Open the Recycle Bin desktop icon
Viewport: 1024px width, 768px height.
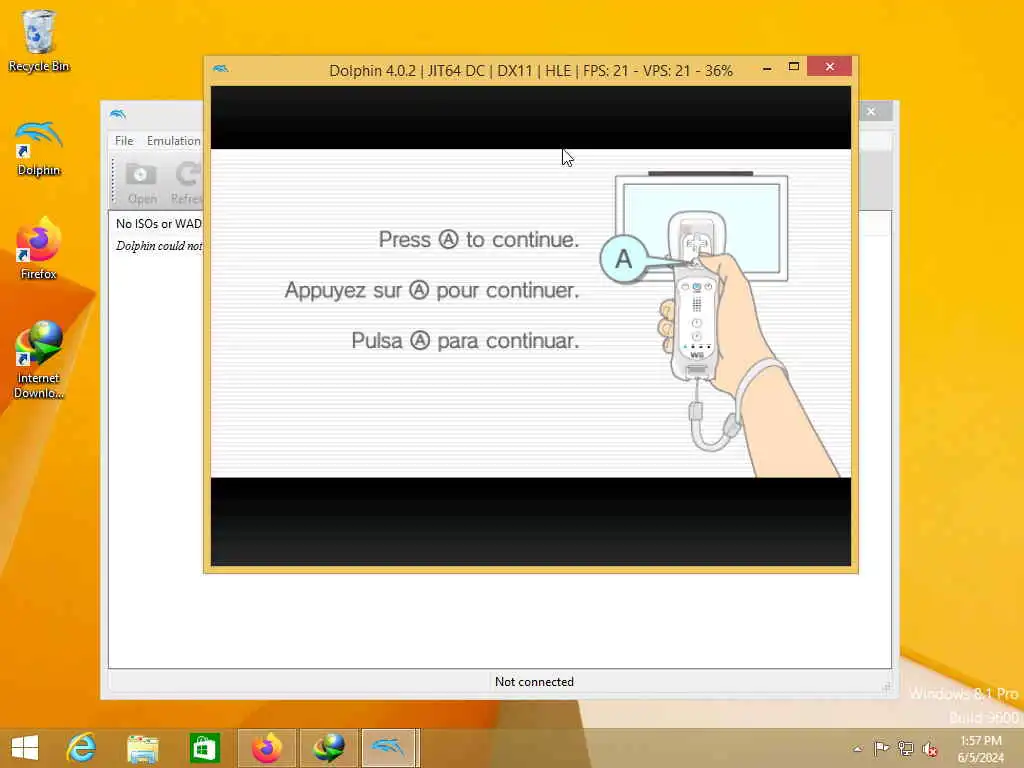(38, 40)
